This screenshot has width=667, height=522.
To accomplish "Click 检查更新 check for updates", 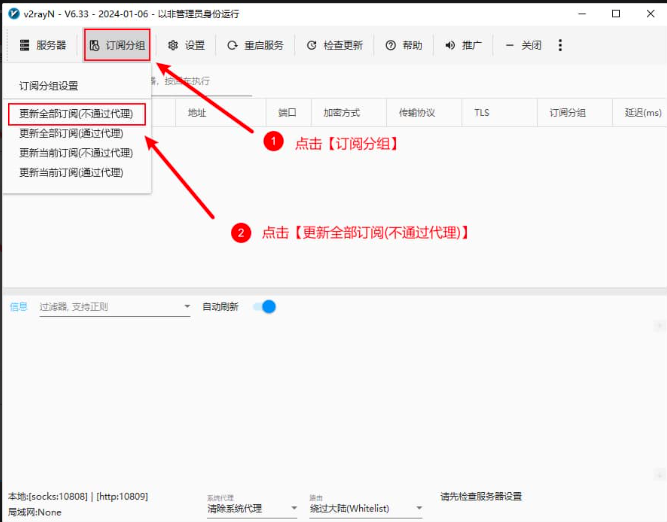I will coord(334,45).
